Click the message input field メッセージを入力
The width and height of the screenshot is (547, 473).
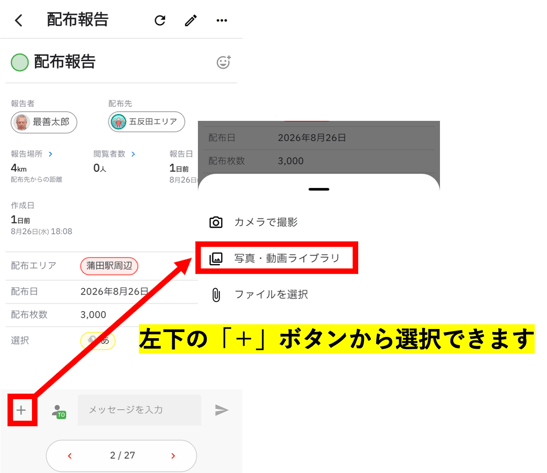point(139,410)
